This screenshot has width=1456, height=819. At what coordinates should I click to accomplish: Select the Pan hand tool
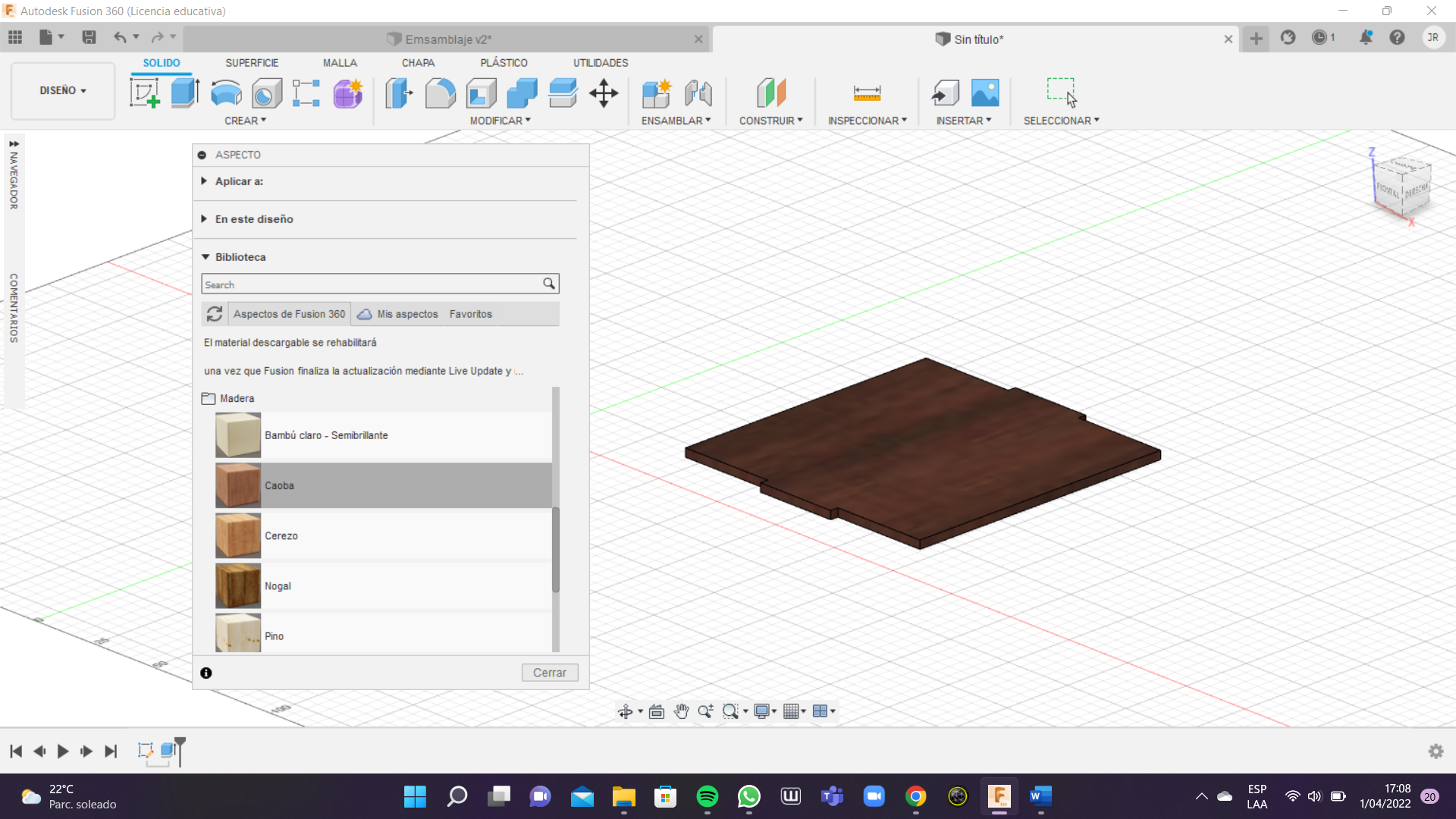pos(681,711)
